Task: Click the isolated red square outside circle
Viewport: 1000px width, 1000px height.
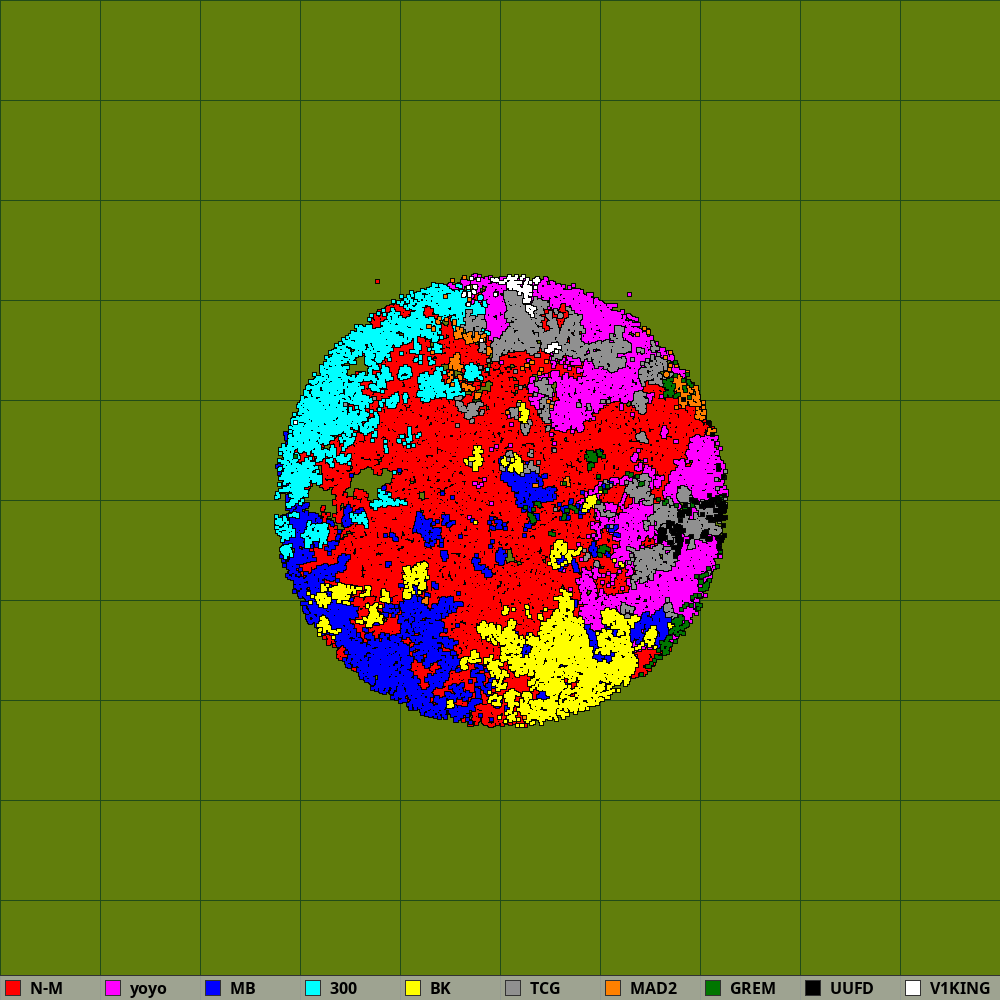Action: [377, 282]
